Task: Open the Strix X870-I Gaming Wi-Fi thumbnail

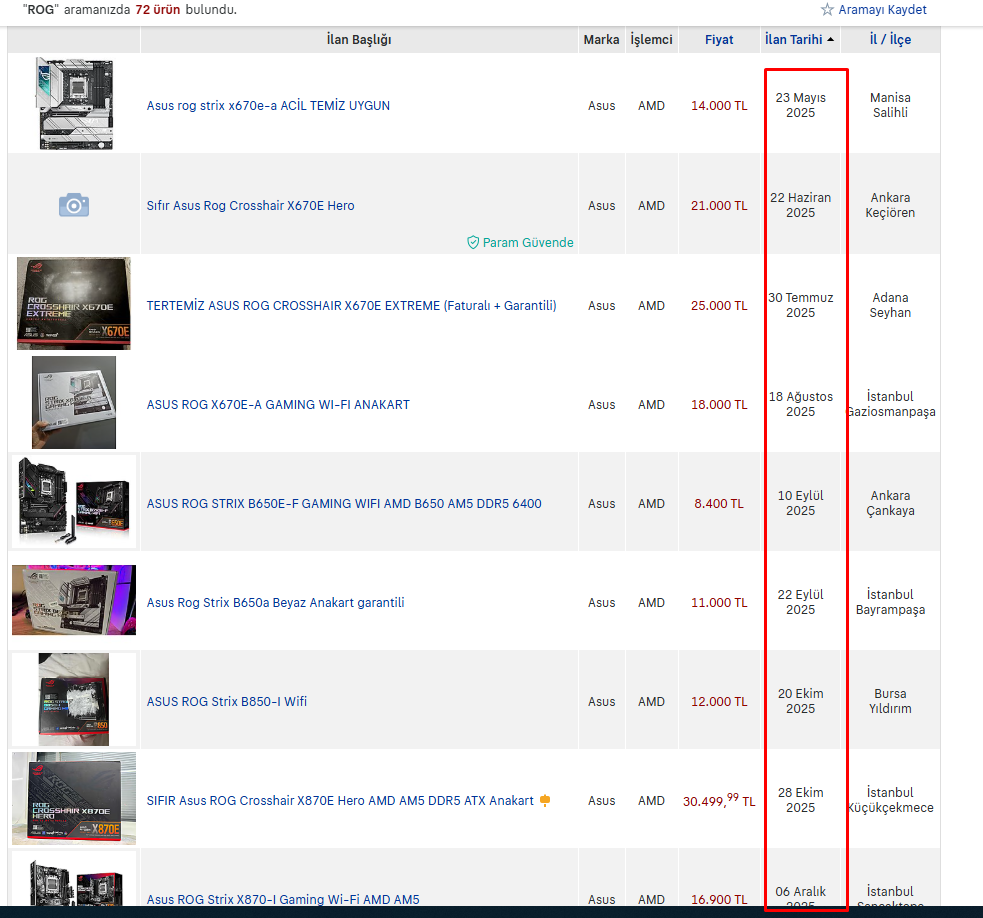Action: point(74,882)
